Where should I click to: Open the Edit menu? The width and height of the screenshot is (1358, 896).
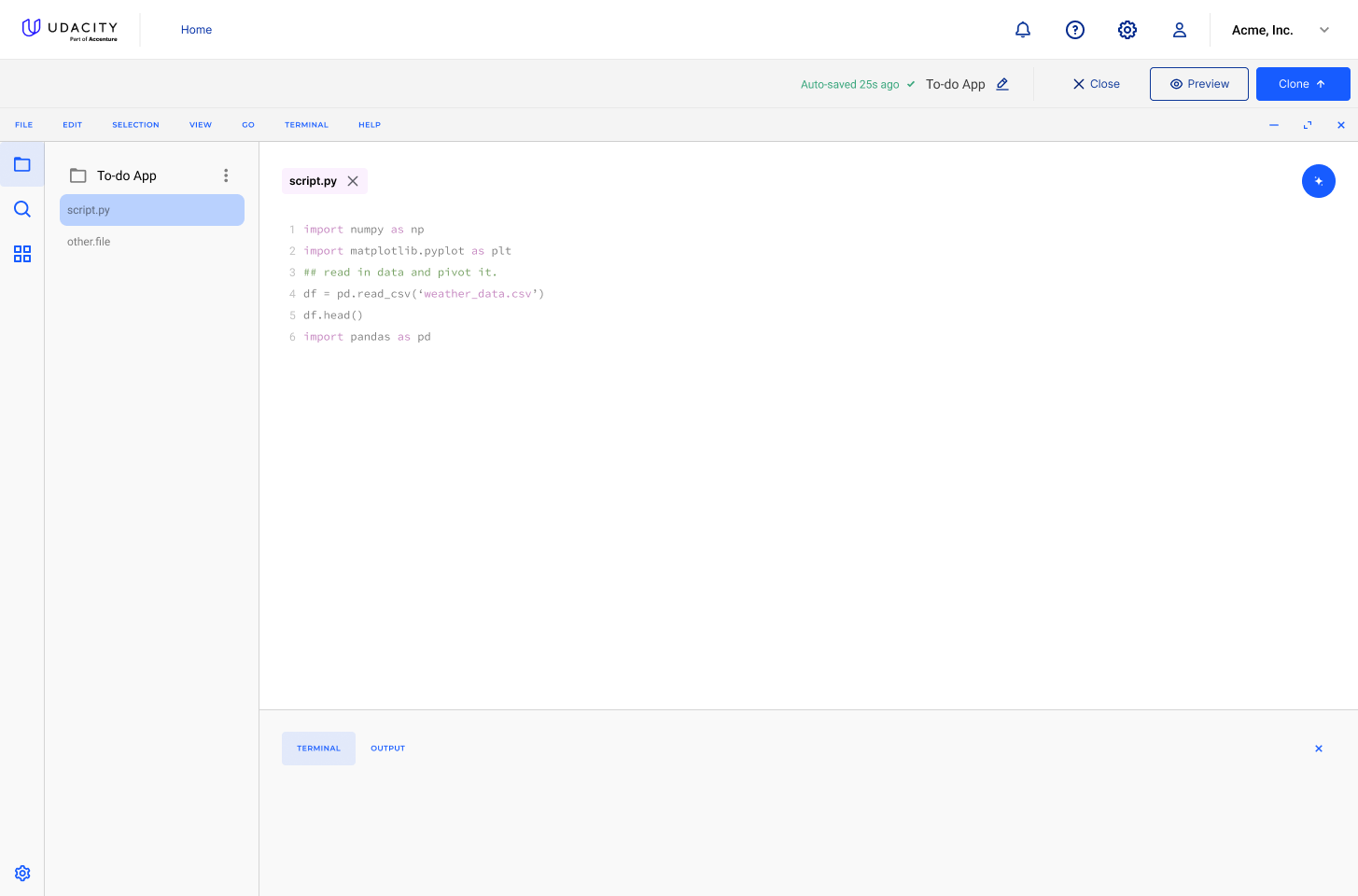coord(73,125)
